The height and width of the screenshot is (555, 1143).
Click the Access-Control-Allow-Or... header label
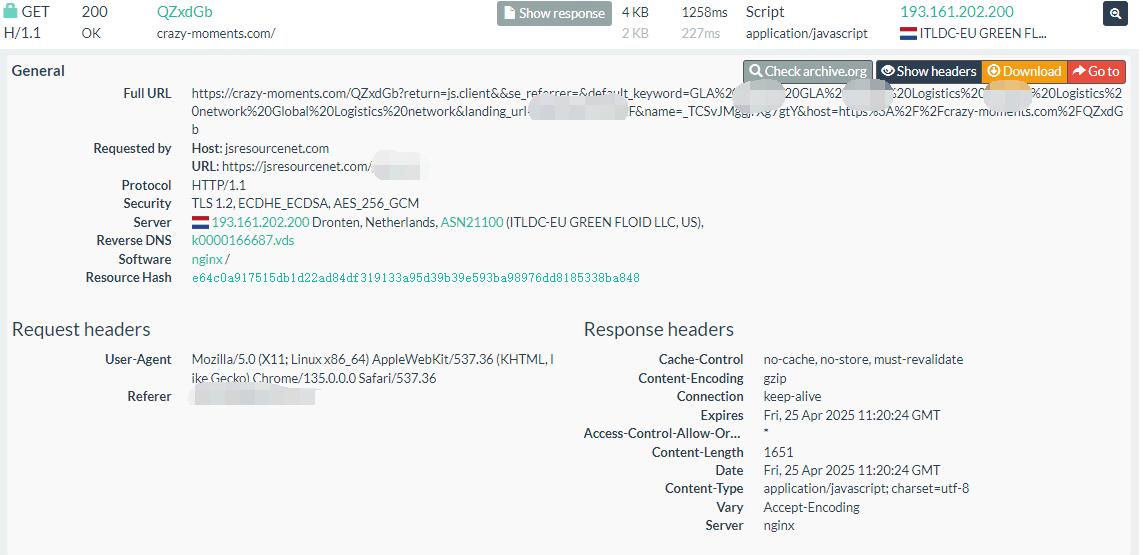pos(663,434)
